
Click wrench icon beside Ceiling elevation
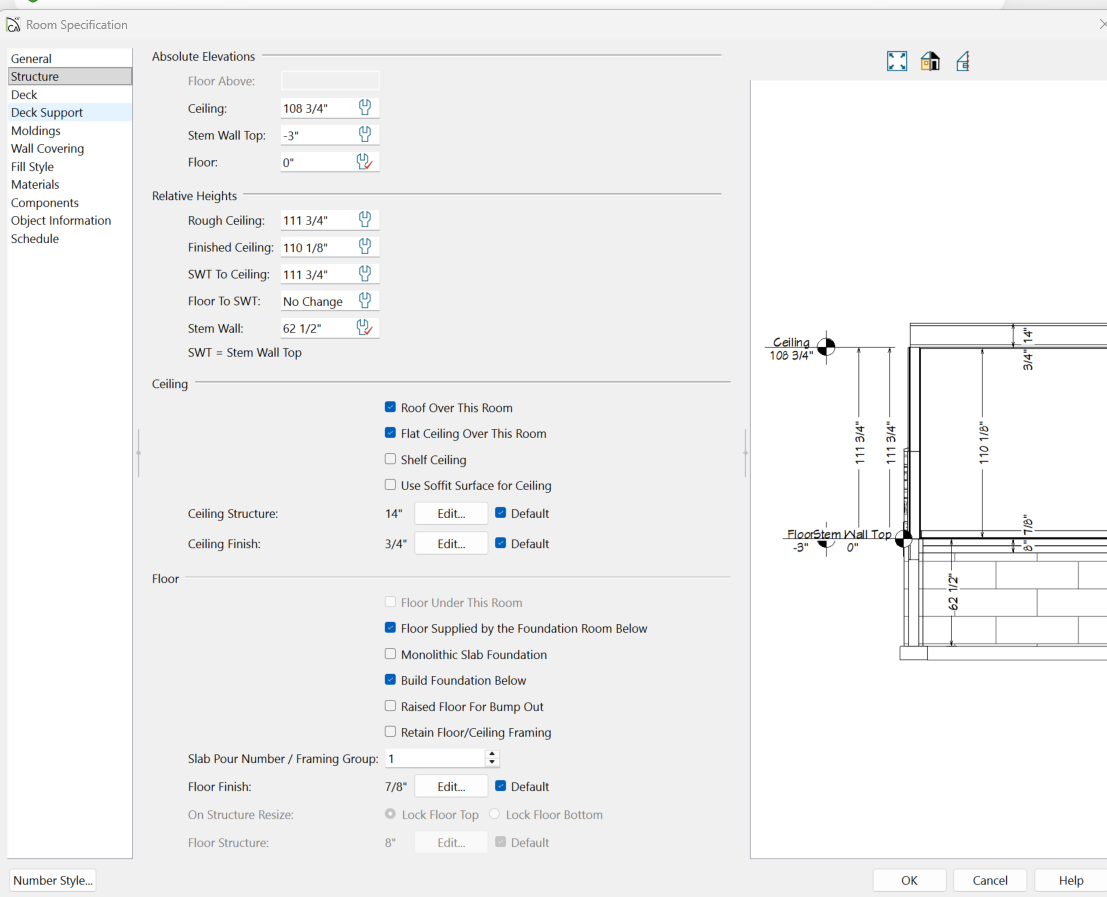[x=365, y=108]
